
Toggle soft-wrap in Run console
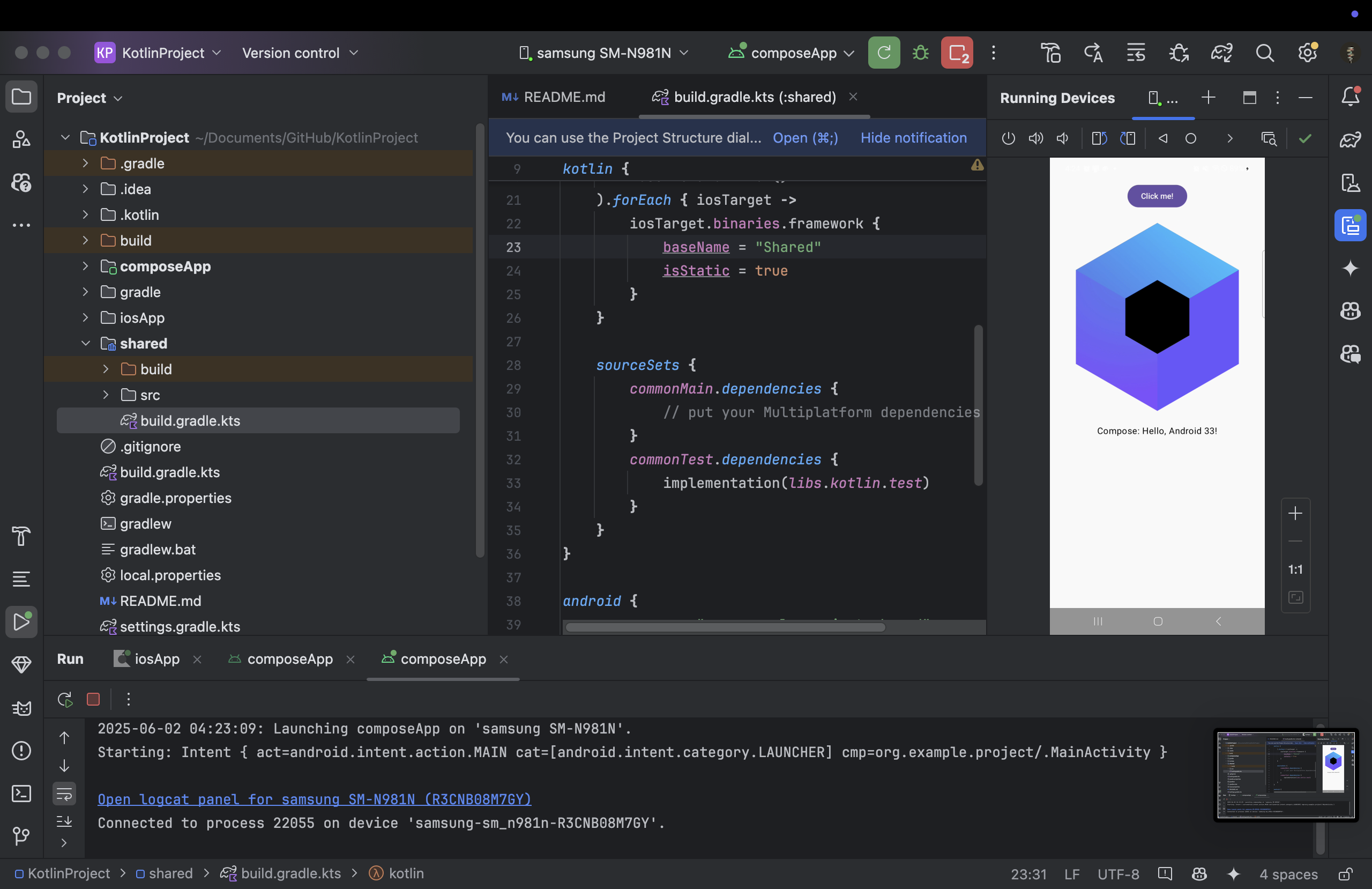tap(64, 795)
